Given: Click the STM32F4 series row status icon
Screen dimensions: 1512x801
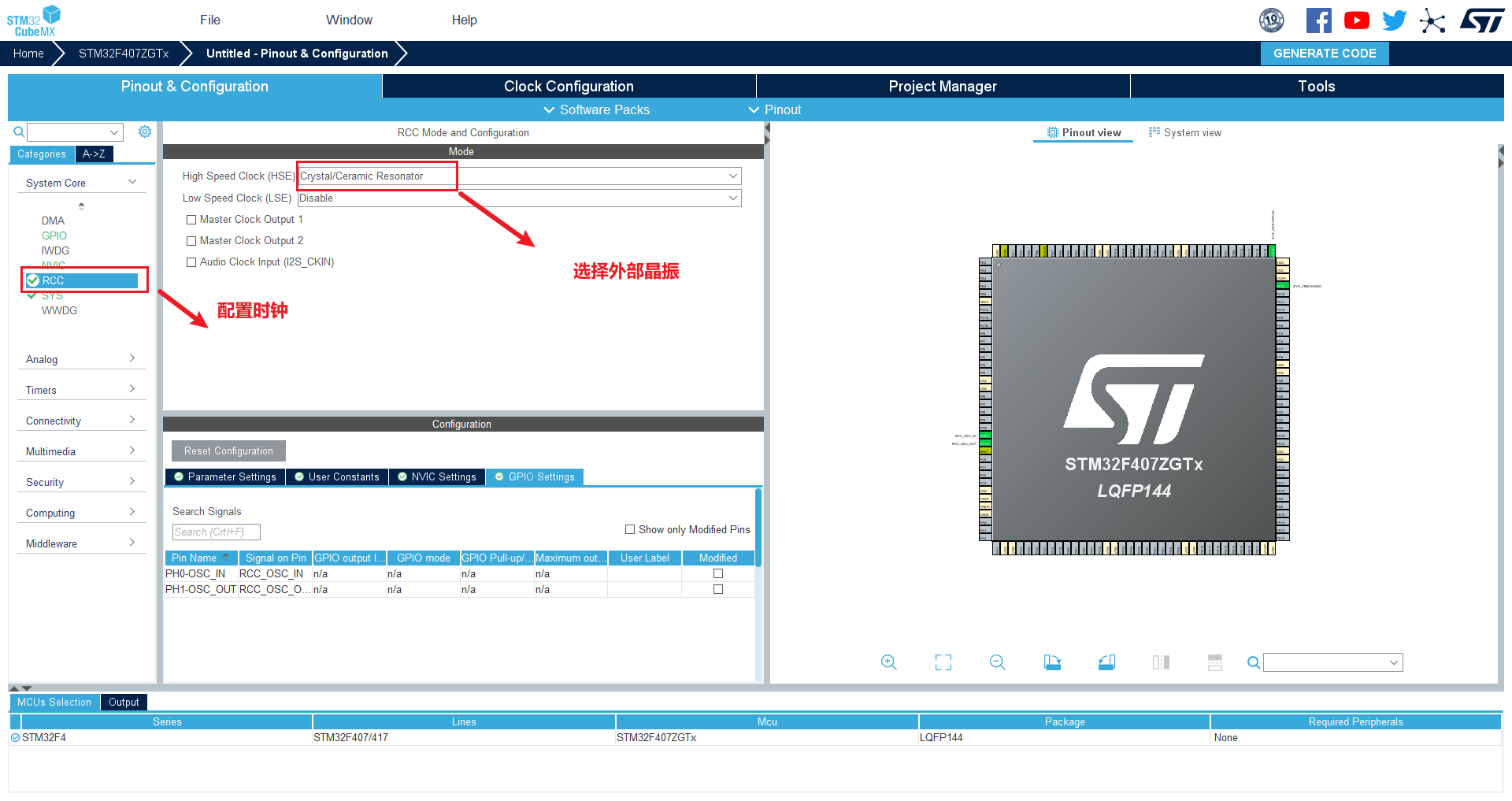Looking at the screenshot, I should [15, 738].
